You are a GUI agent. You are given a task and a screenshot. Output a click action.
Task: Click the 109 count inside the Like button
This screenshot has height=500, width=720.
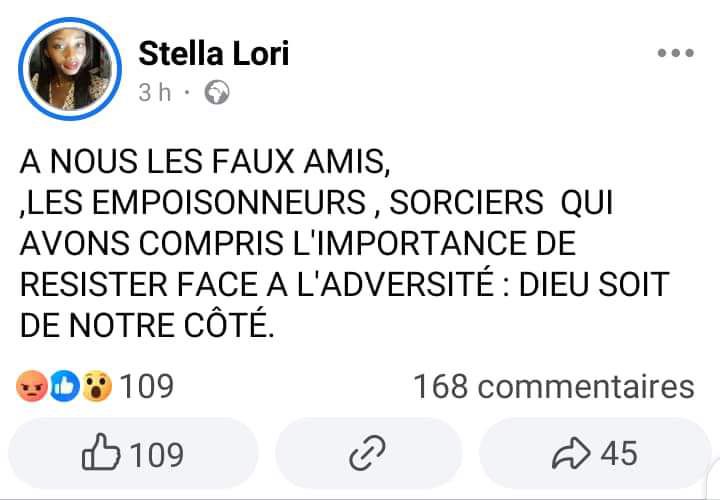click(157, 455)
